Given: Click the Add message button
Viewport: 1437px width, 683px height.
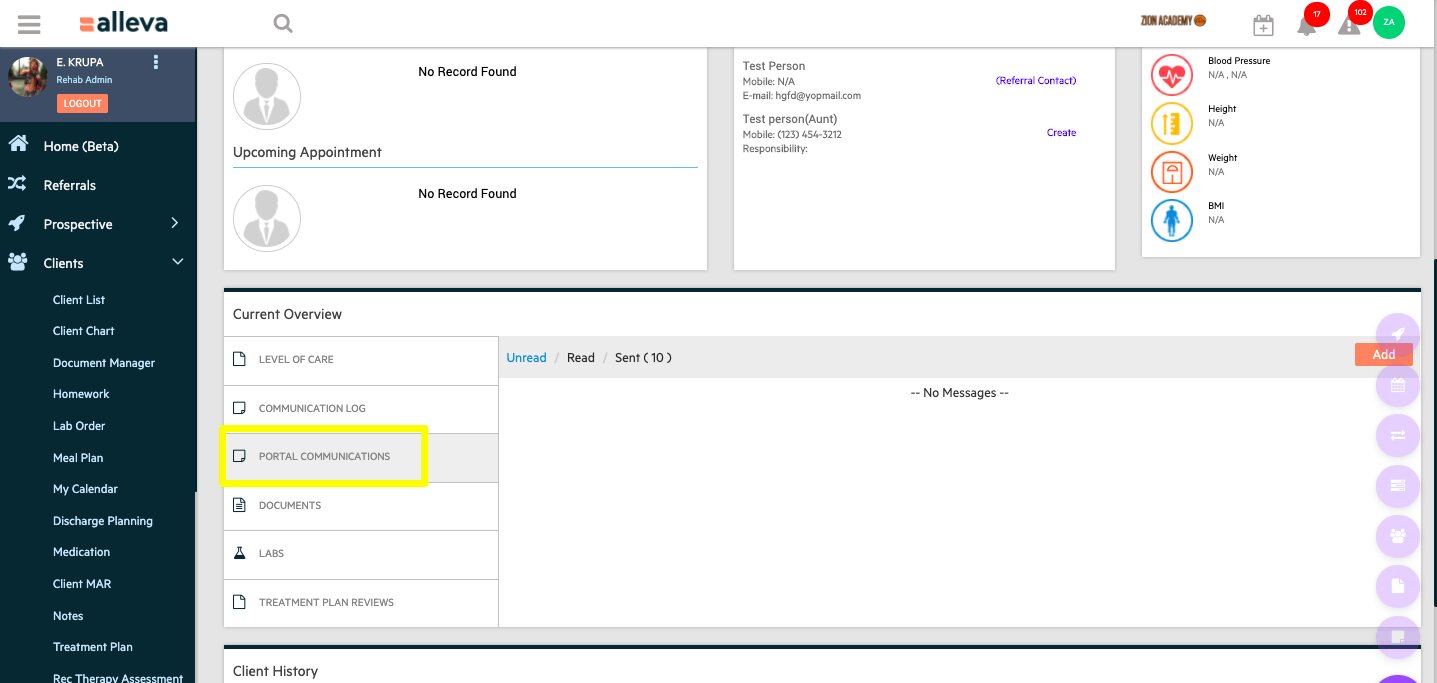Looking at the screenshot, I should point(1383,355).
